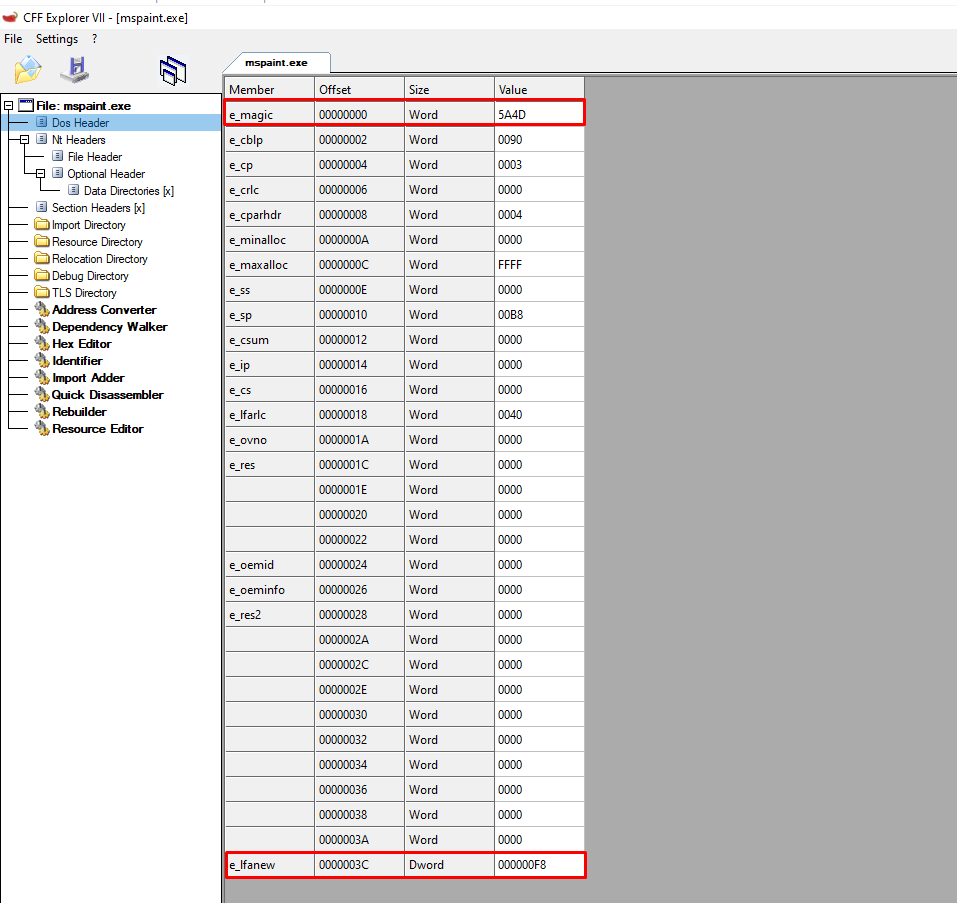
Task: Select Data Directories [x] in the tree
Action: (129, 191)
